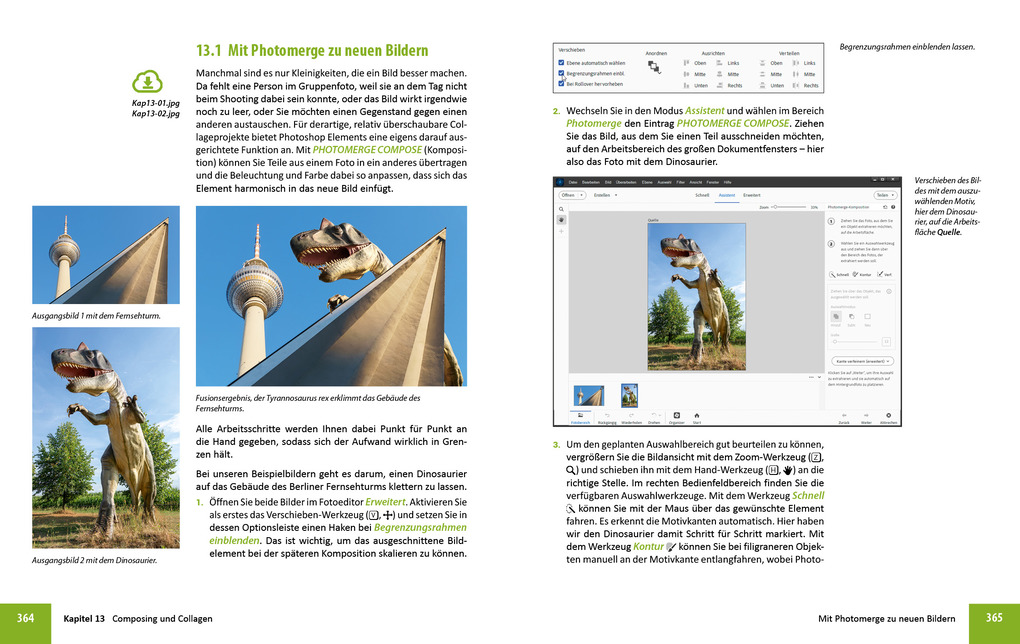Click the page number 365
1020x644 pixels.
pos(994,618)
